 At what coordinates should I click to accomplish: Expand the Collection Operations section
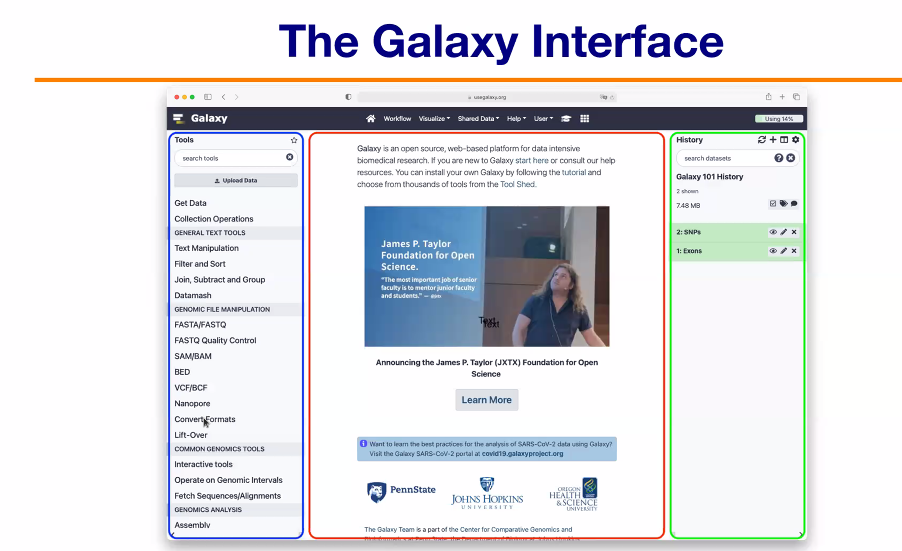point(214,219)
